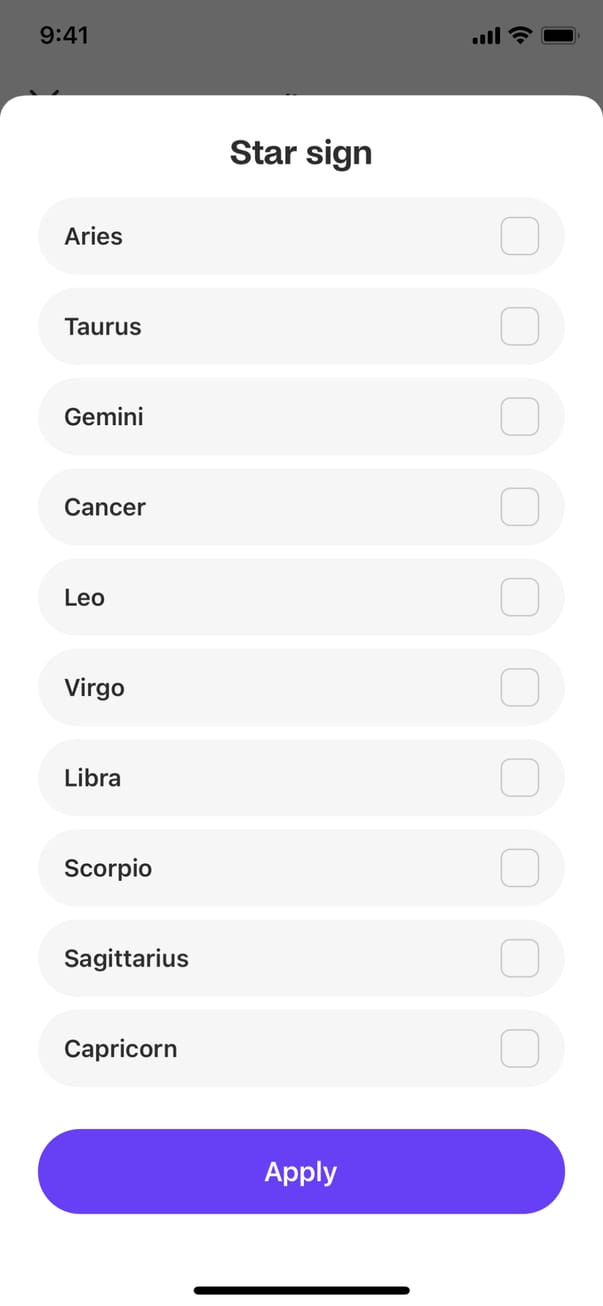Click the Scorpio label text
Viewport: 603px width, 1306px height.
tap(108, 868)
